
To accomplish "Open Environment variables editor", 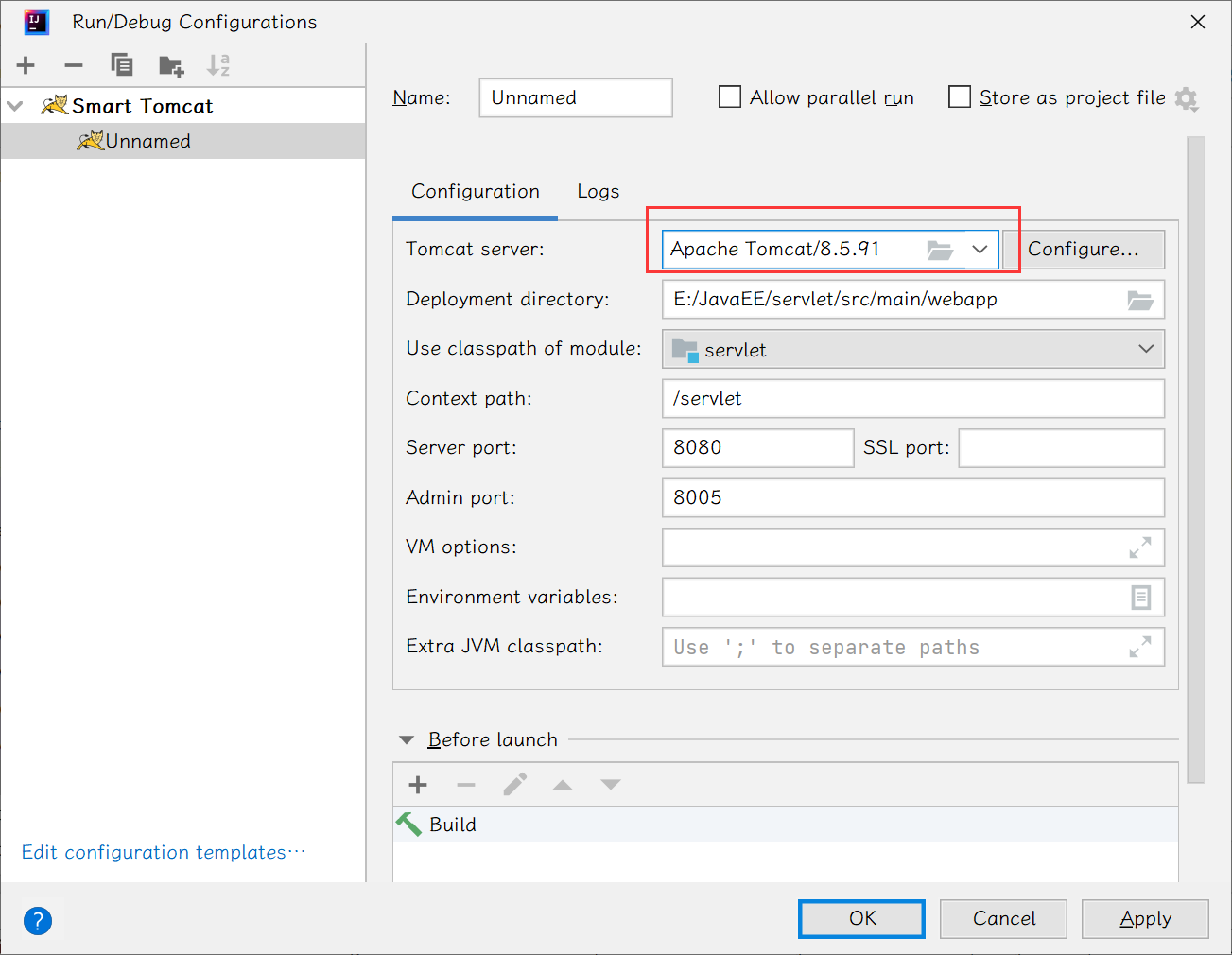I will [1141, 598].
